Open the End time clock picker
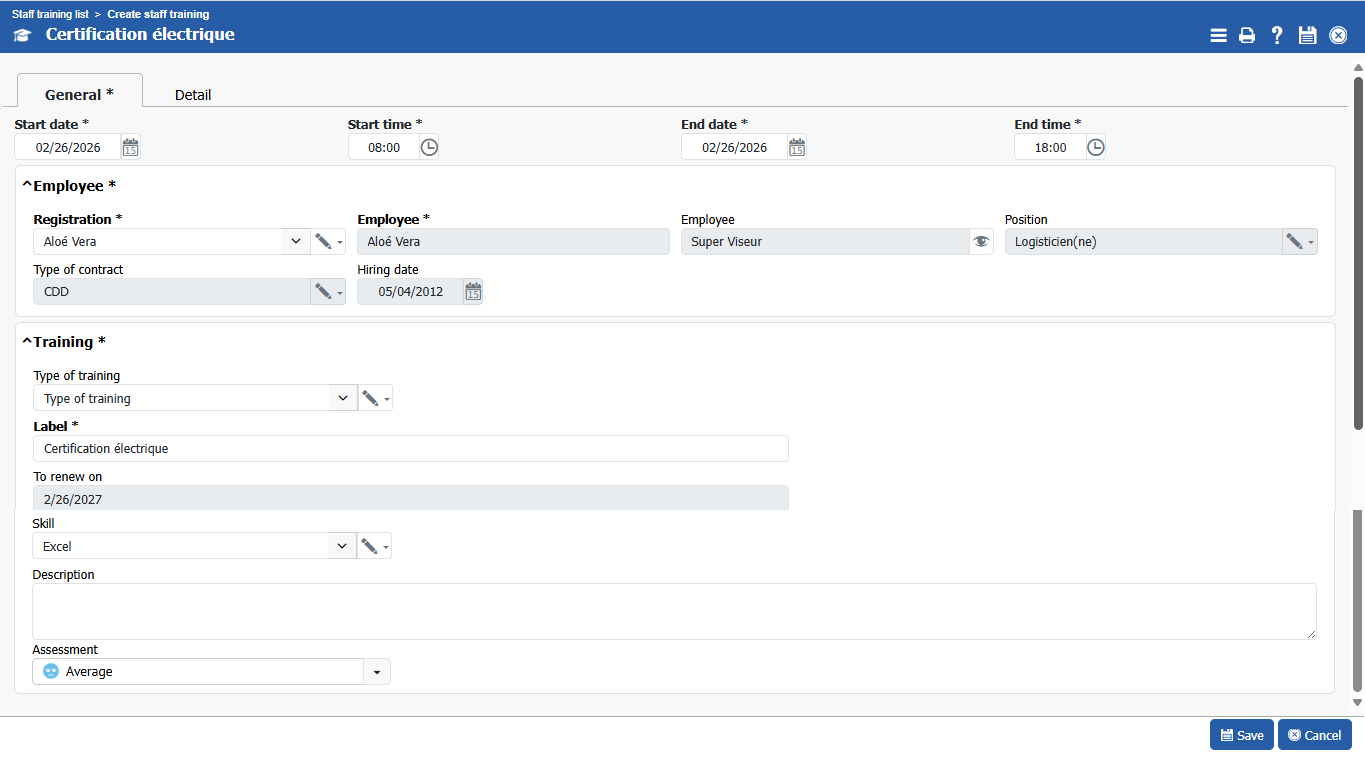1365x757 pixels. 1096,148
